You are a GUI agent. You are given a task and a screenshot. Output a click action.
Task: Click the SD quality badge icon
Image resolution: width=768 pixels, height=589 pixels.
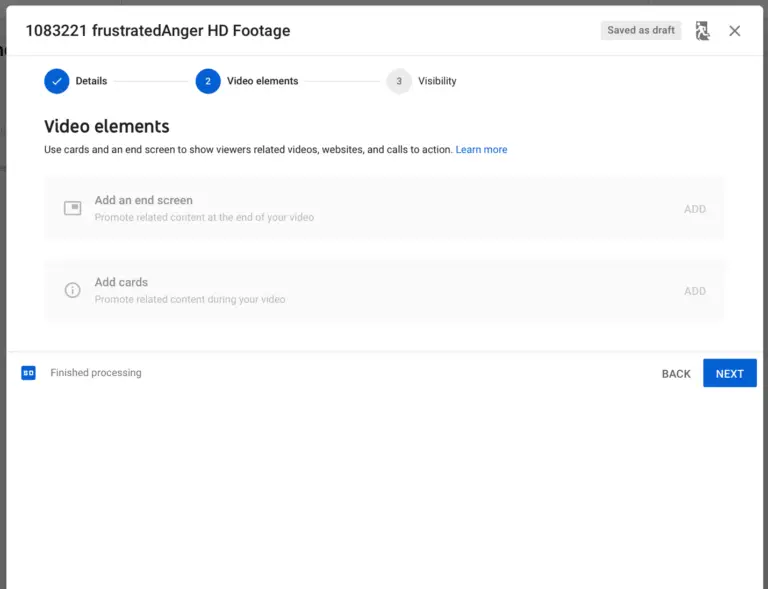29,373
